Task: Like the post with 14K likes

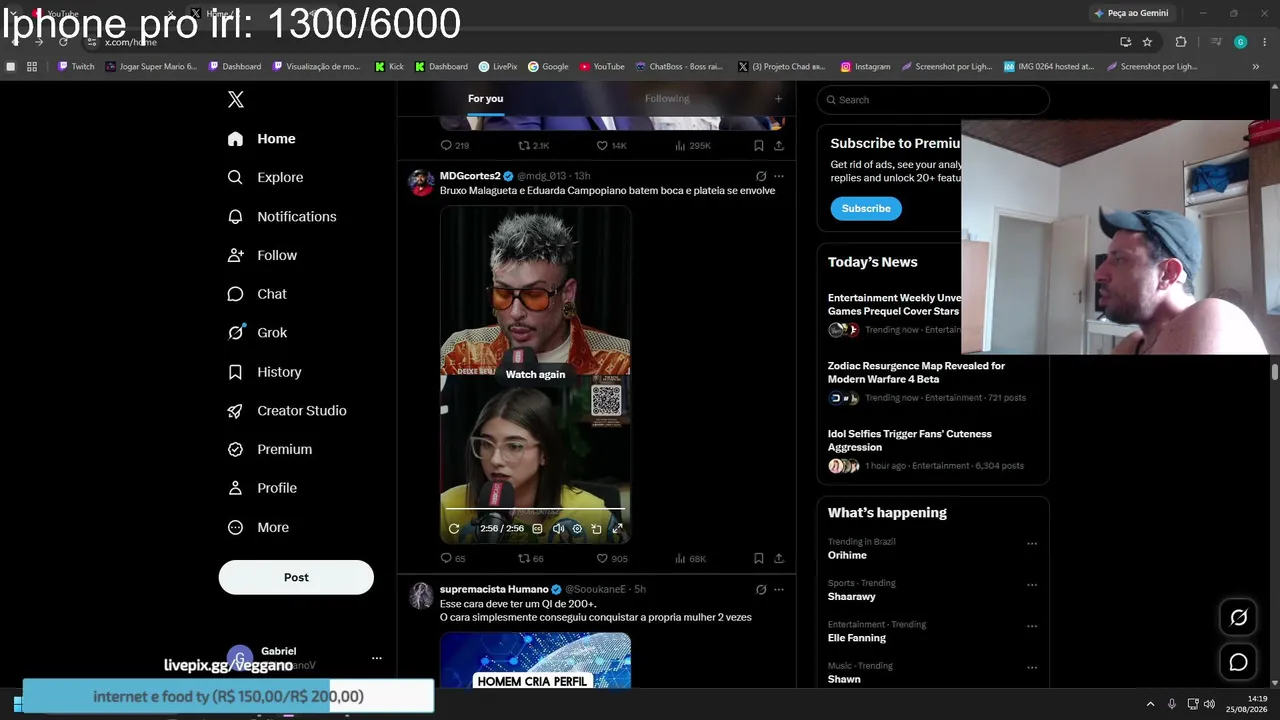Action: pos(611,146)
